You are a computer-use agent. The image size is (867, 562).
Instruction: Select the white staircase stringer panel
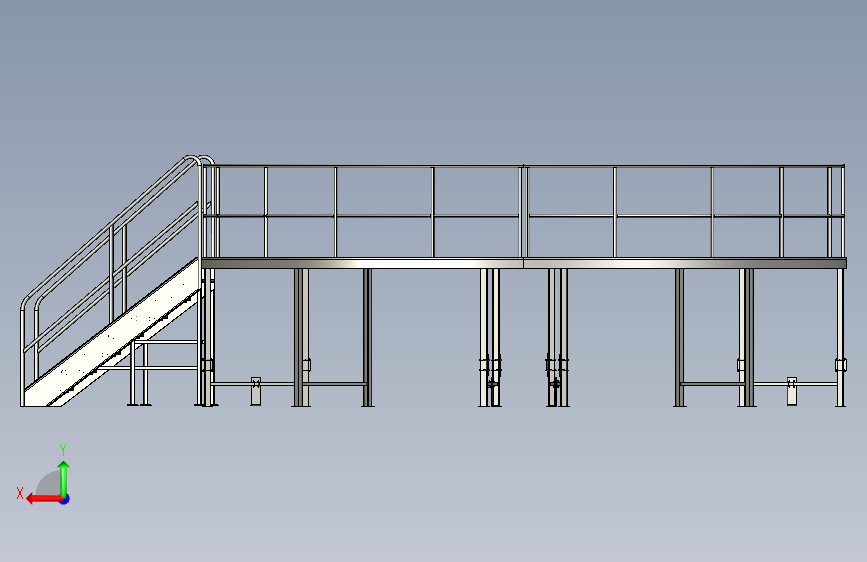pos(113,332)
